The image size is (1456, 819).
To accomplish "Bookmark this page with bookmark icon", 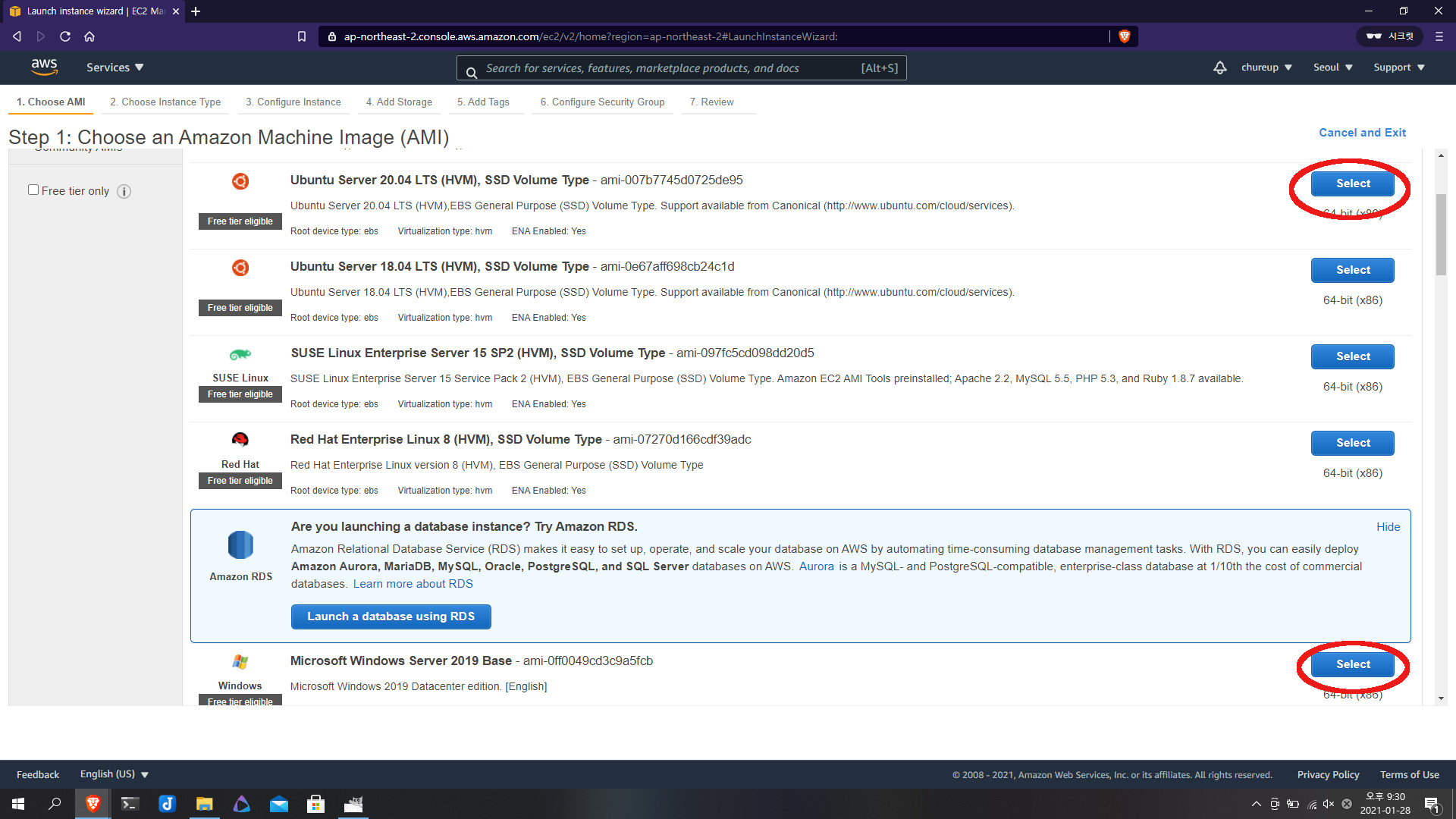I will (302, 36).
